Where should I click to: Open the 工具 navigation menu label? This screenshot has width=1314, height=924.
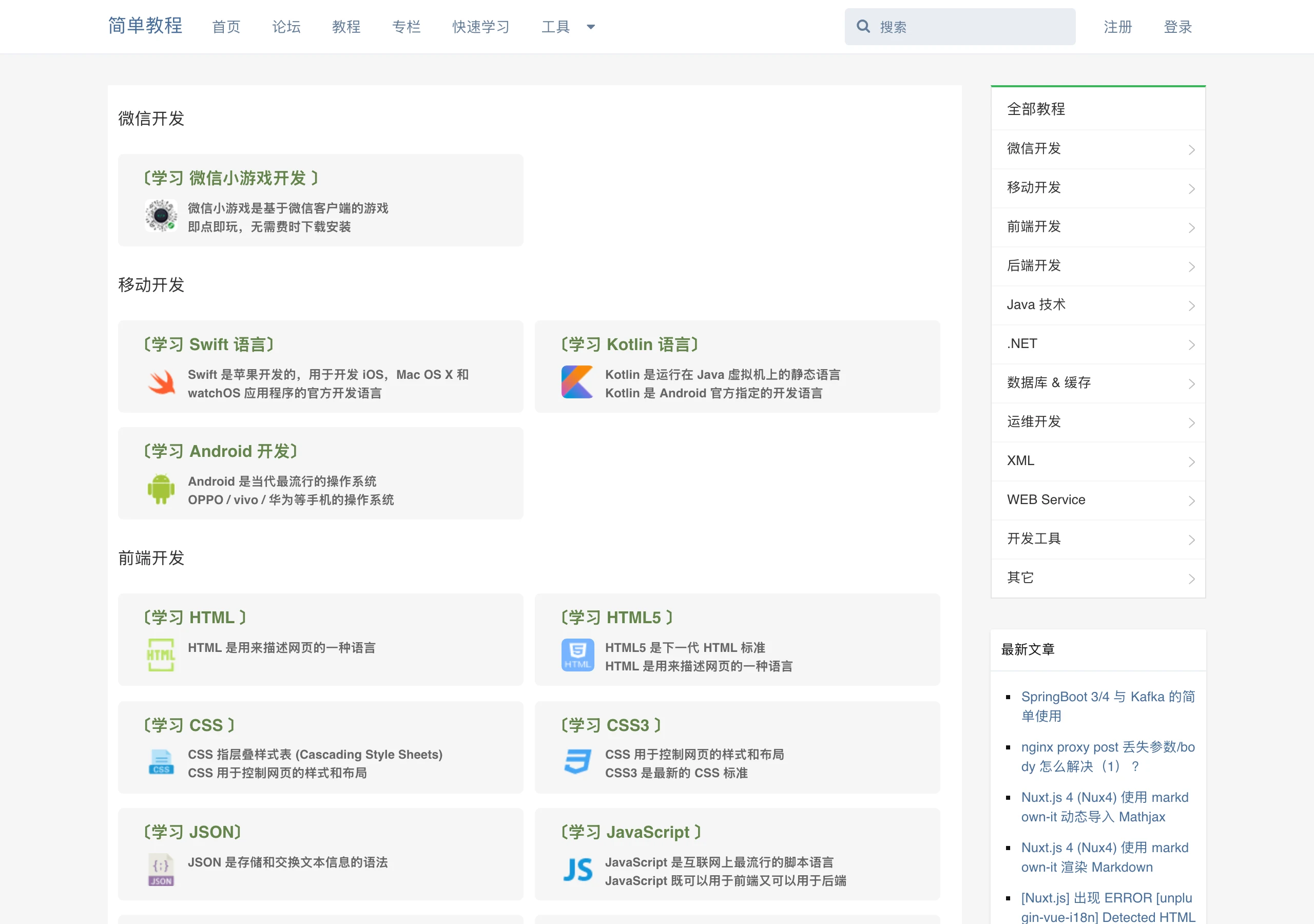coord(556,27)
